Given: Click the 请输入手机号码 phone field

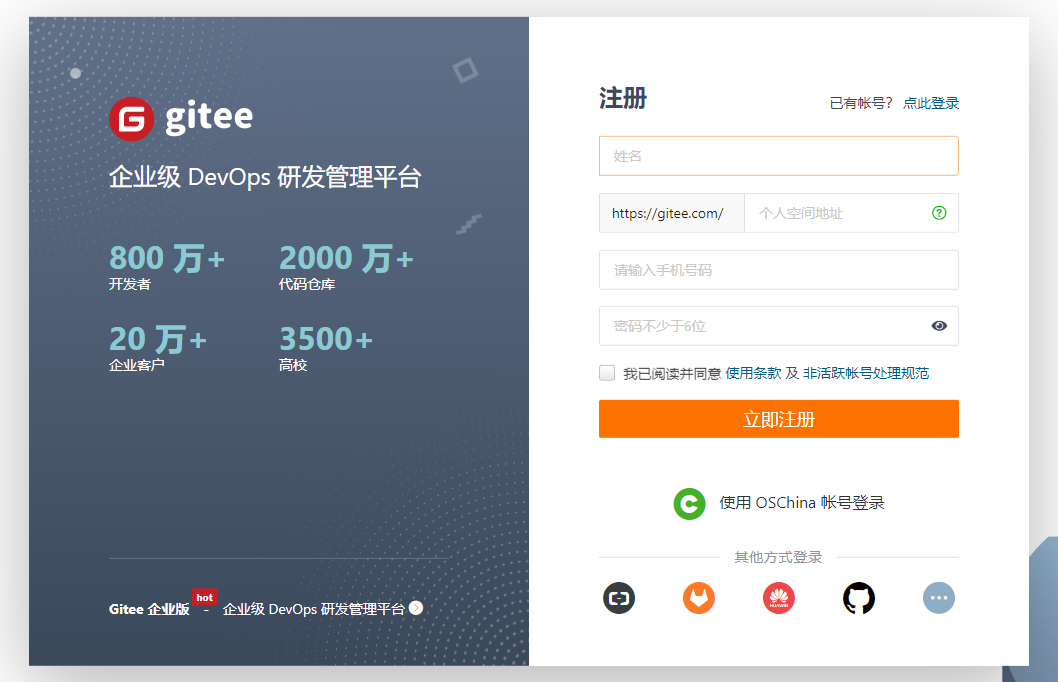Looking at the screenshot, I should pyautogui.click(x=779, y=270).
